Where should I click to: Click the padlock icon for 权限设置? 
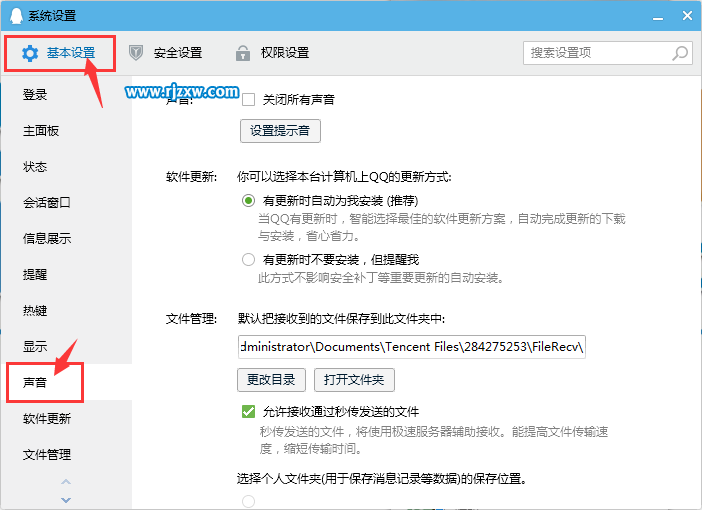pos(243,53)
